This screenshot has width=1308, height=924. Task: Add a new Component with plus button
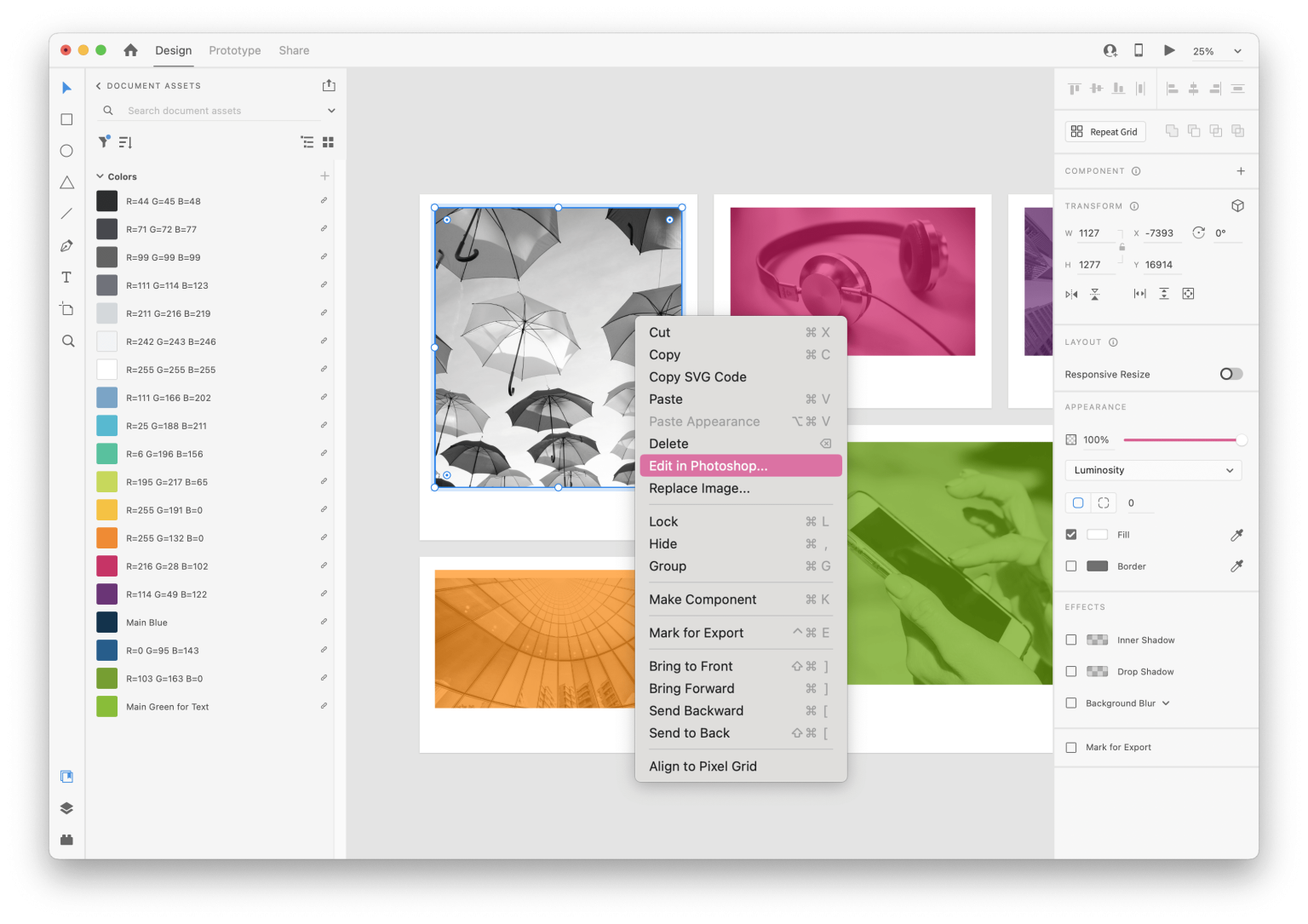click(1242, 170)
